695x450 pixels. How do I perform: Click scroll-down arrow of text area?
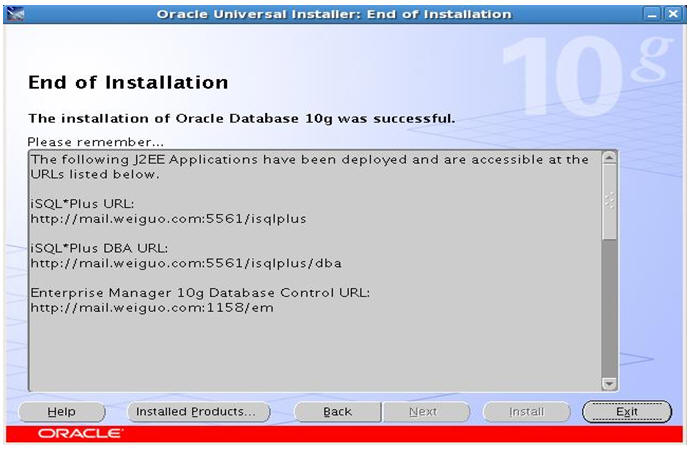point(609,383)
